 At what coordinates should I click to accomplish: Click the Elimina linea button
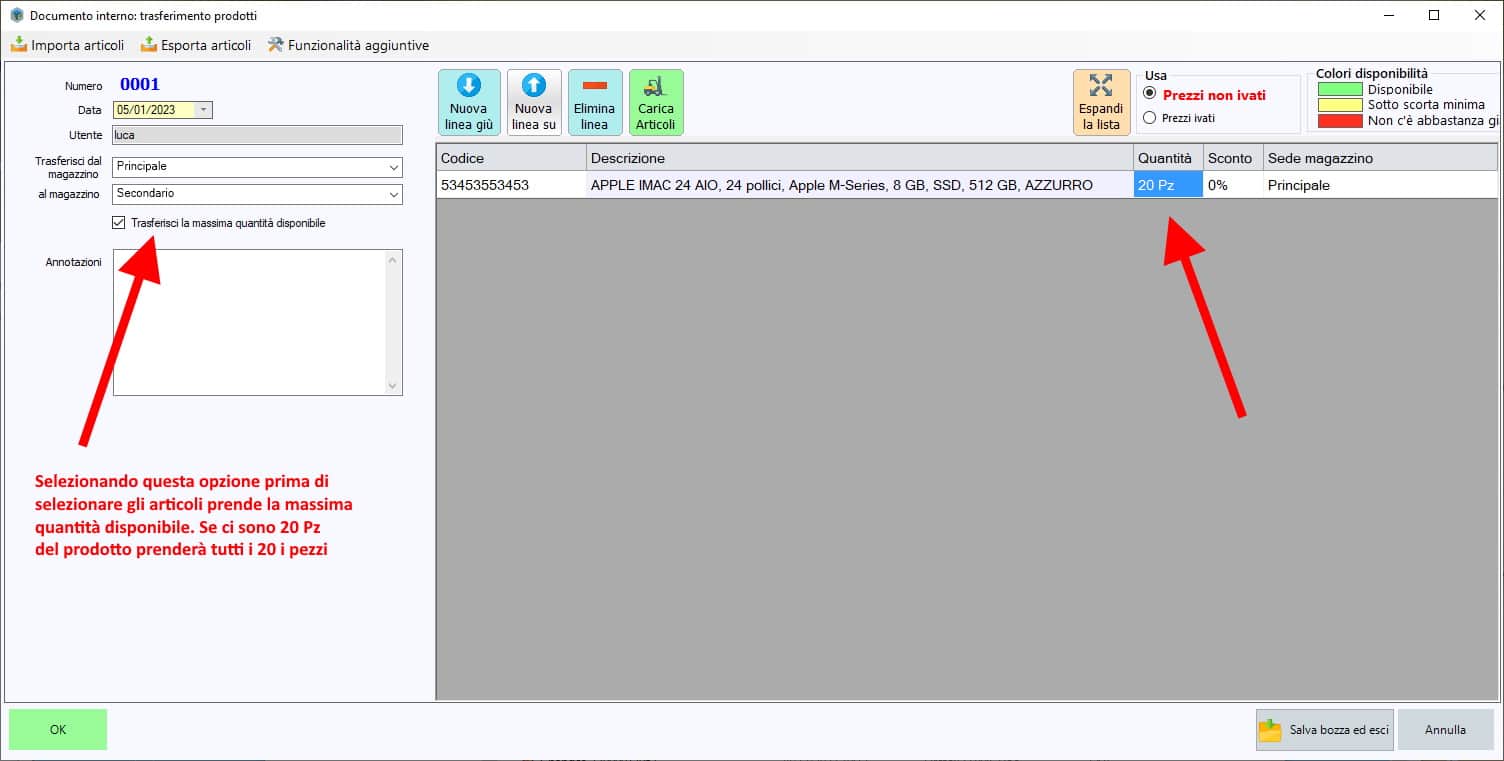595,102
